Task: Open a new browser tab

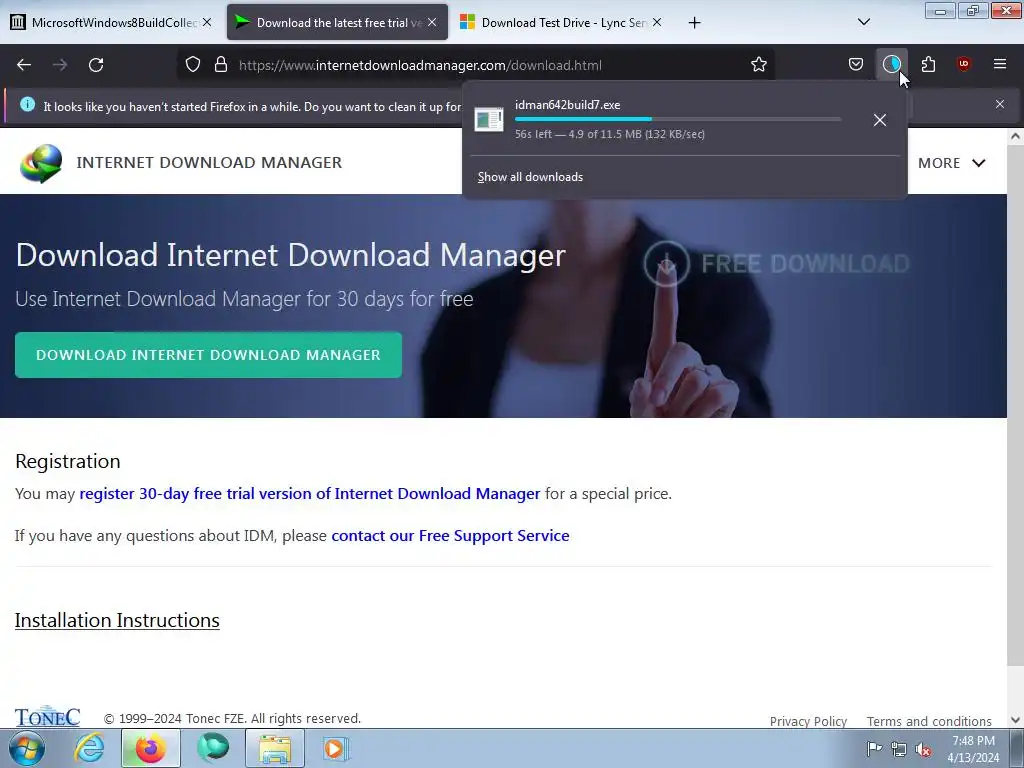Action: pyautogui.click(x=694, y=23)
